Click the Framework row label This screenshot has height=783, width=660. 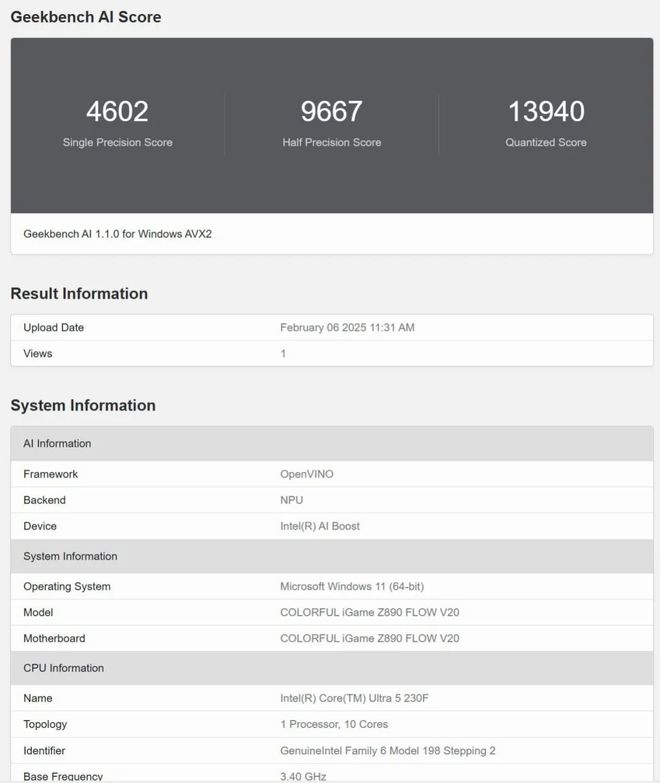coord(50,474)
